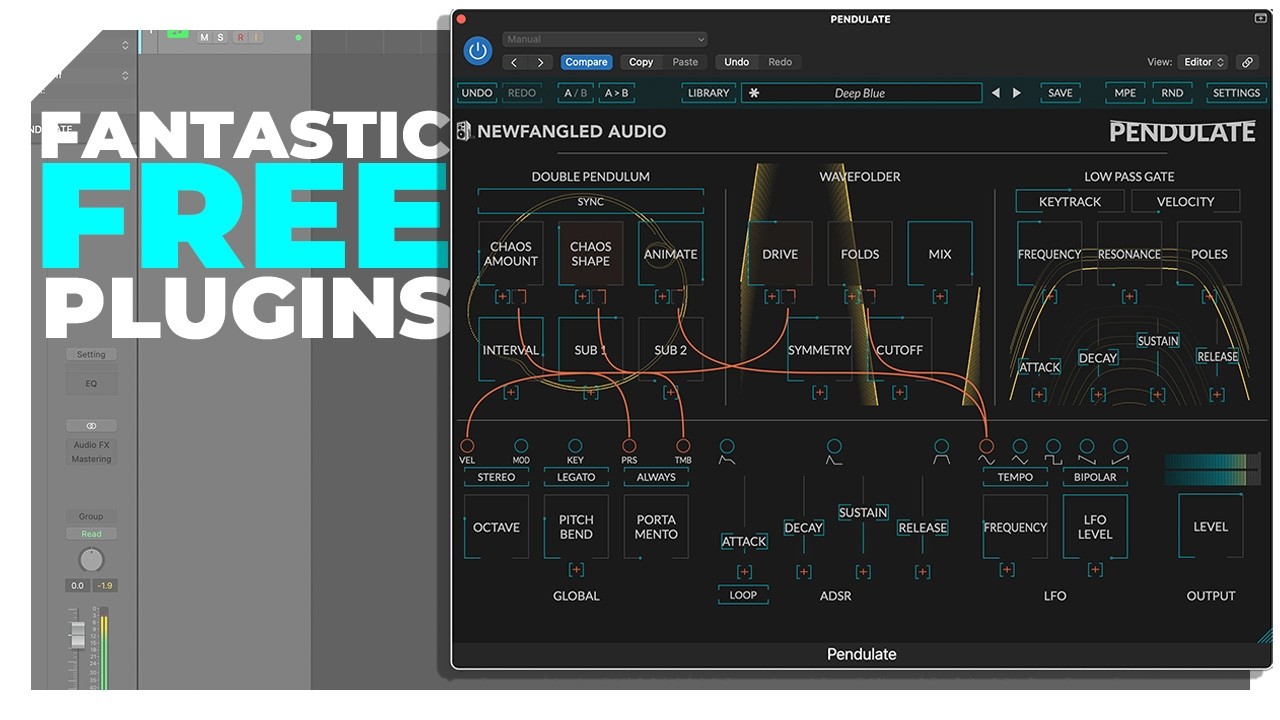Viewport: 1280px width, 720px height.
Task: Click the Output LEVEL knob
Action: (1210, 527)
